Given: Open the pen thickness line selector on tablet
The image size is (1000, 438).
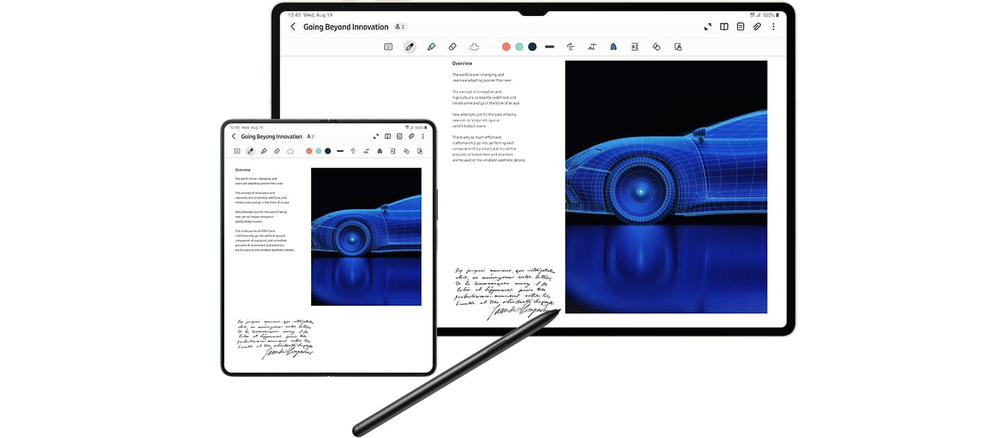Looking at the screenshot, I should [549, 47].
